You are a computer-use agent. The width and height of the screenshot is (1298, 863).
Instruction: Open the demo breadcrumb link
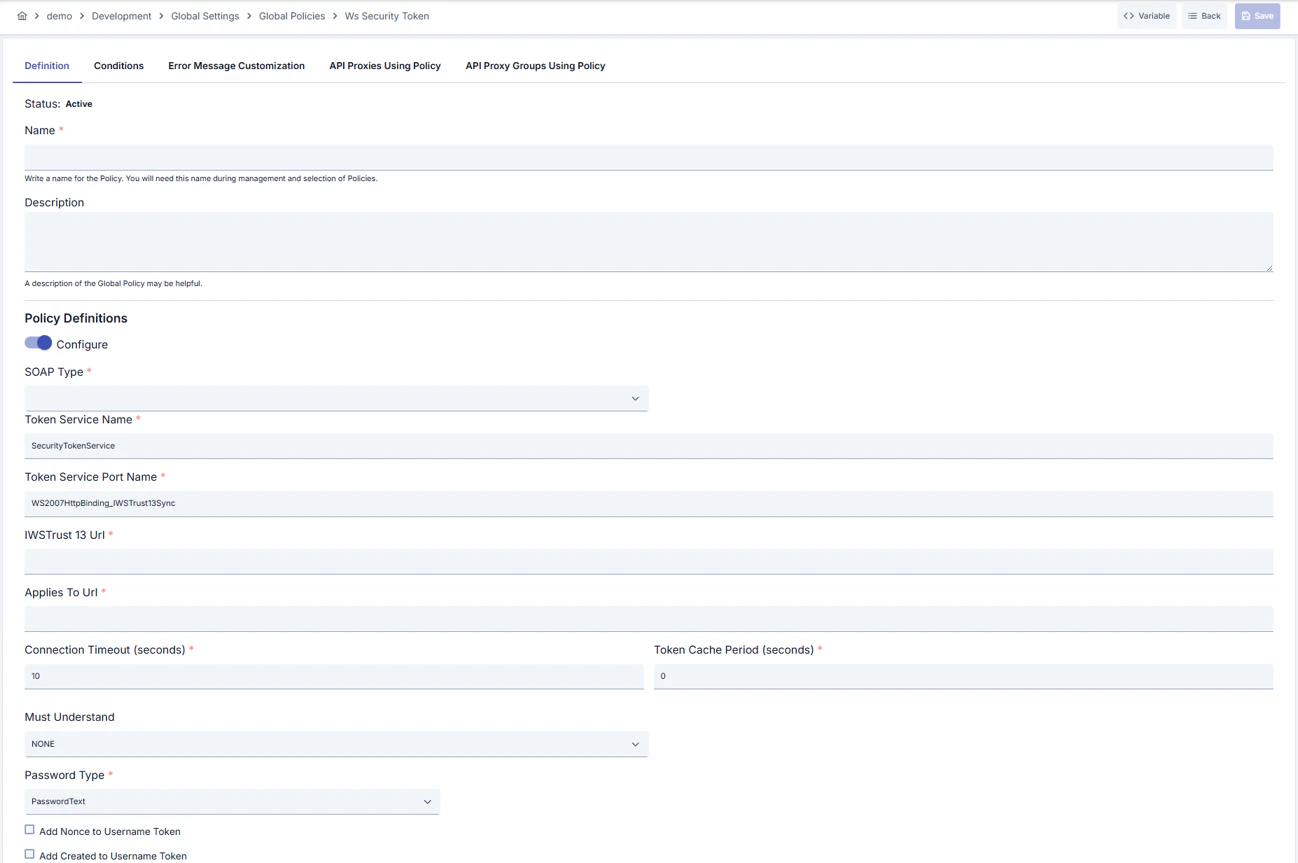coord(59,16)
